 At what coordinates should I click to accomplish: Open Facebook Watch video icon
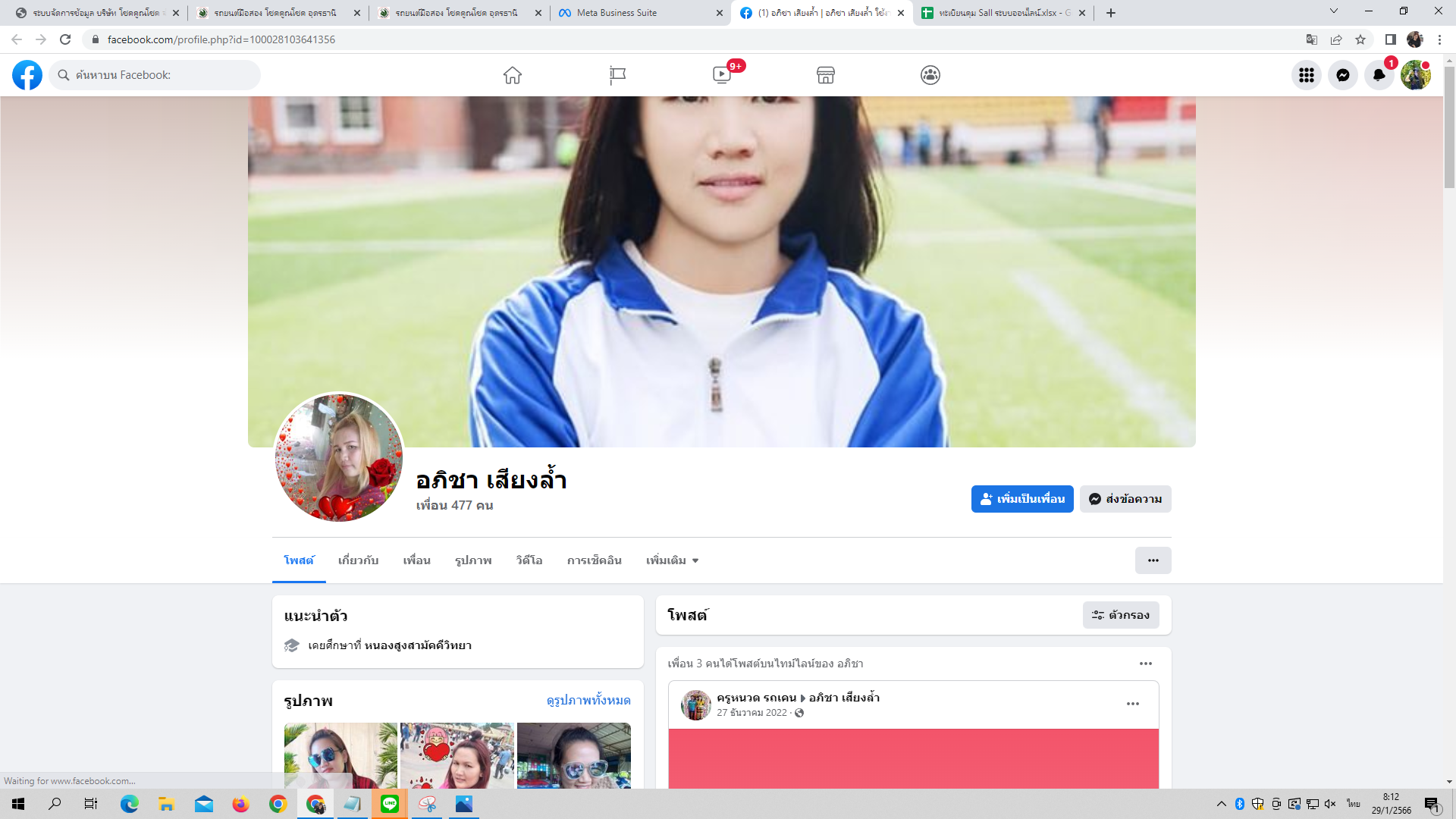click(x=722, y=75)
